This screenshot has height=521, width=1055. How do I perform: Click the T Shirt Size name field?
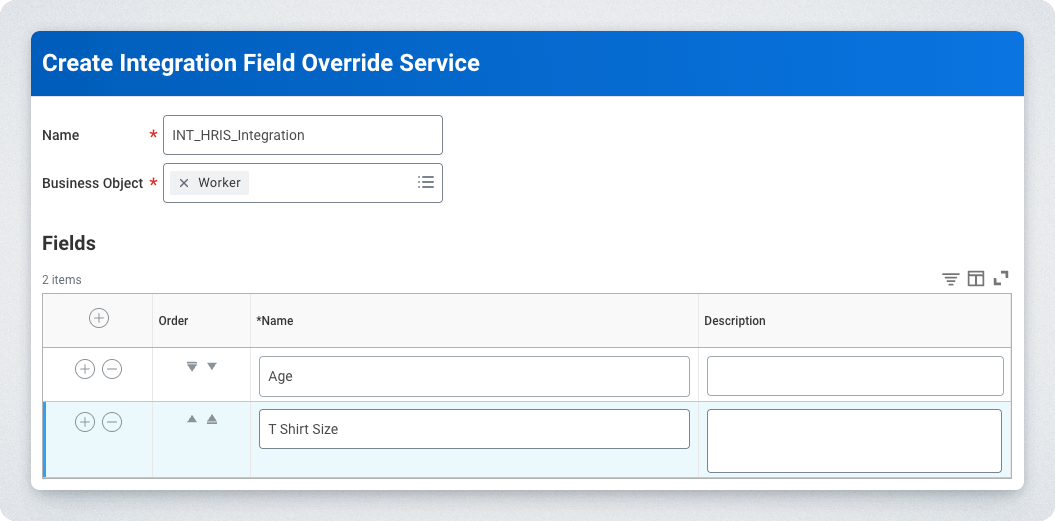[474, 429]
